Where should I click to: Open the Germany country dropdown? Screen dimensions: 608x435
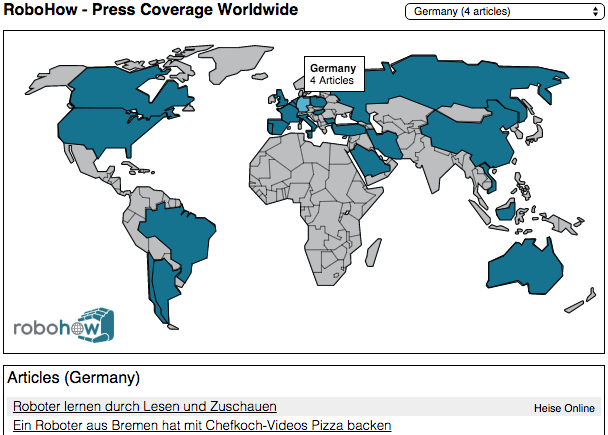click(x=504, y=12)
